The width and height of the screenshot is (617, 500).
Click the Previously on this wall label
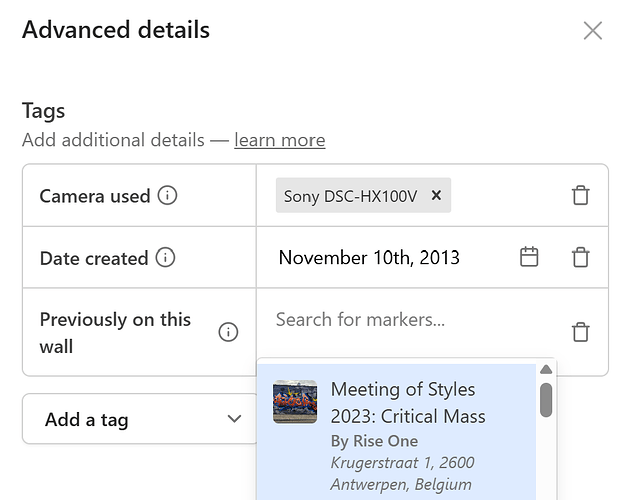[x=115, y=333]
